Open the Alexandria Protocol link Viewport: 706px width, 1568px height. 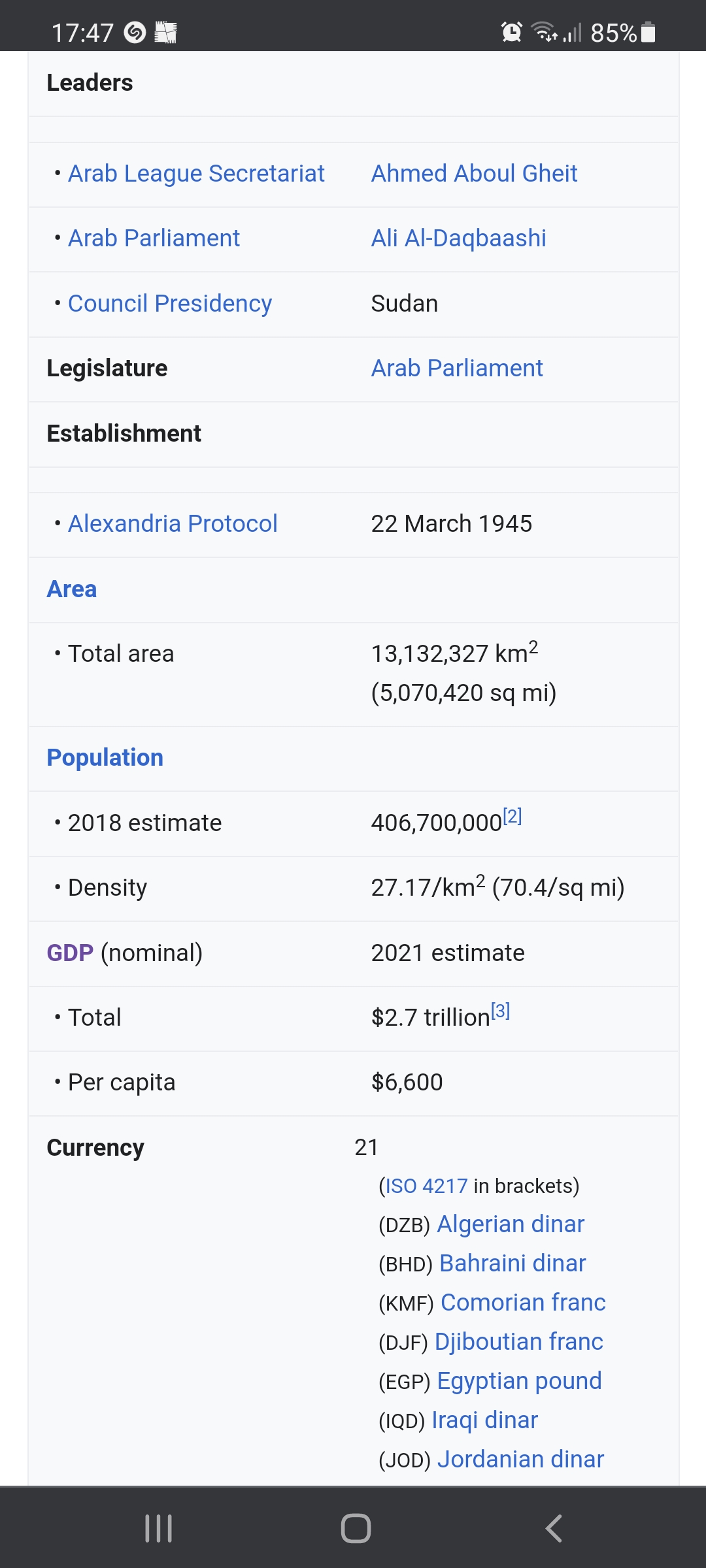pos(173,524)
